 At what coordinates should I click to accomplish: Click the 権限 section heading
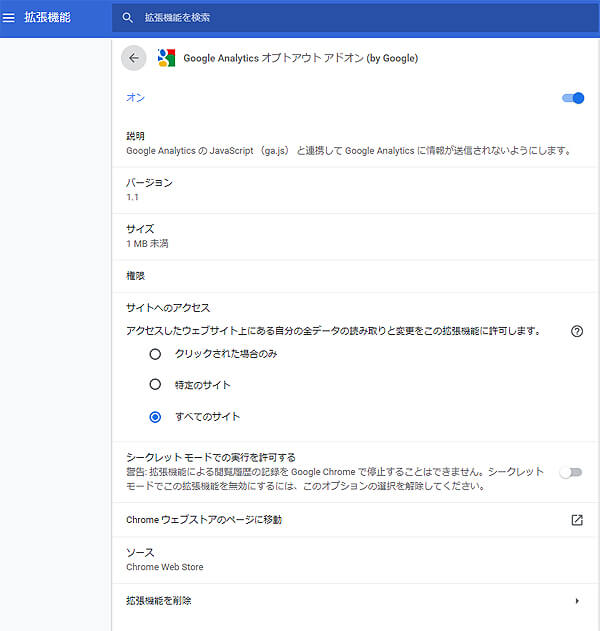(135, 276)
